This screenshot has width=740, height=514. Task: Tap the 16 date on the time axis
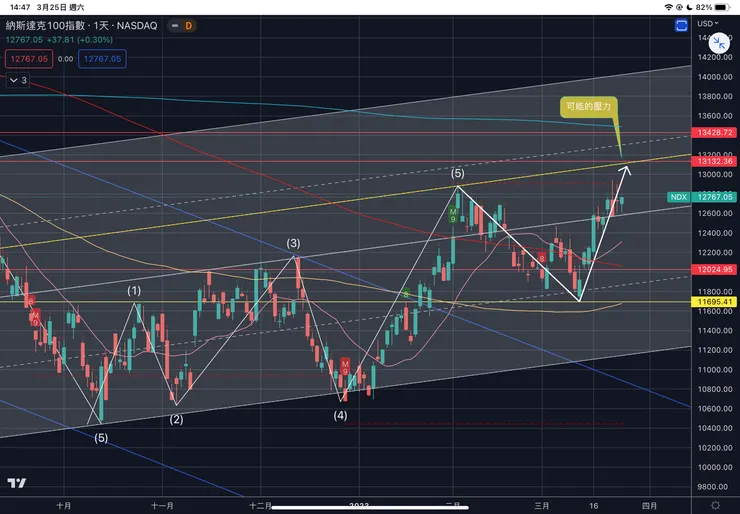point(594,506)
